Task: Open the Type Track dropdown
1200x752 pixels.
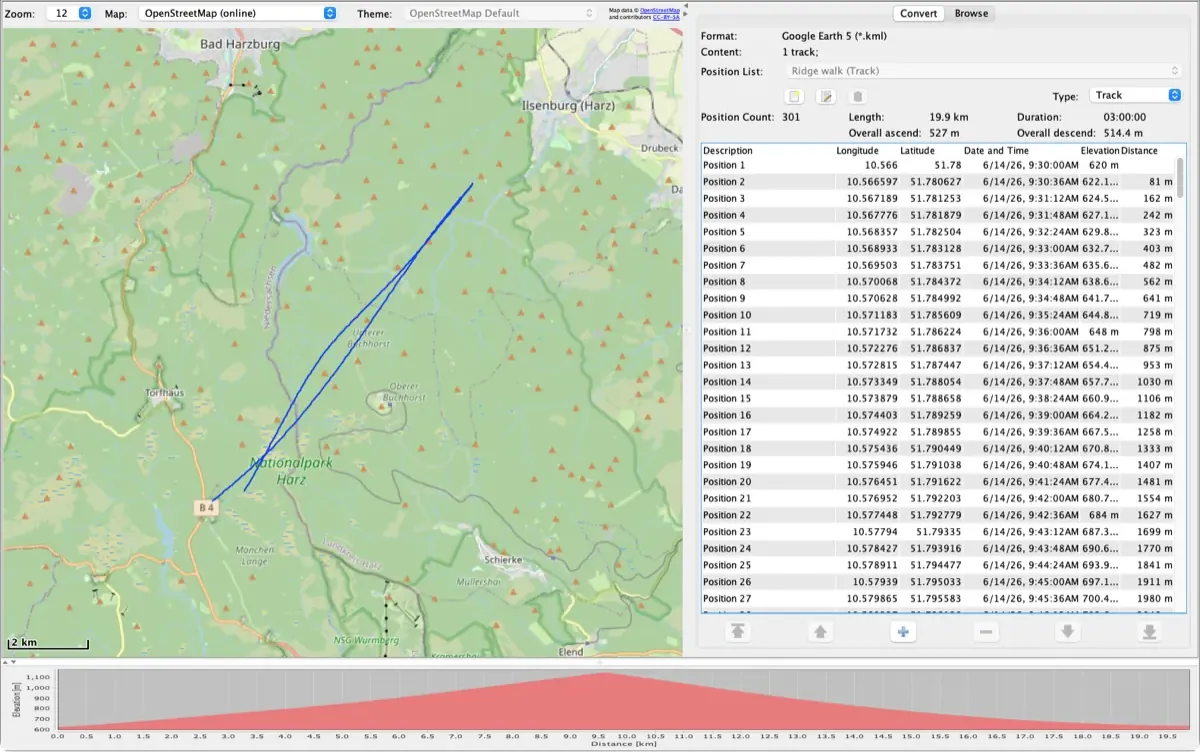Action: coord(1135,95)
